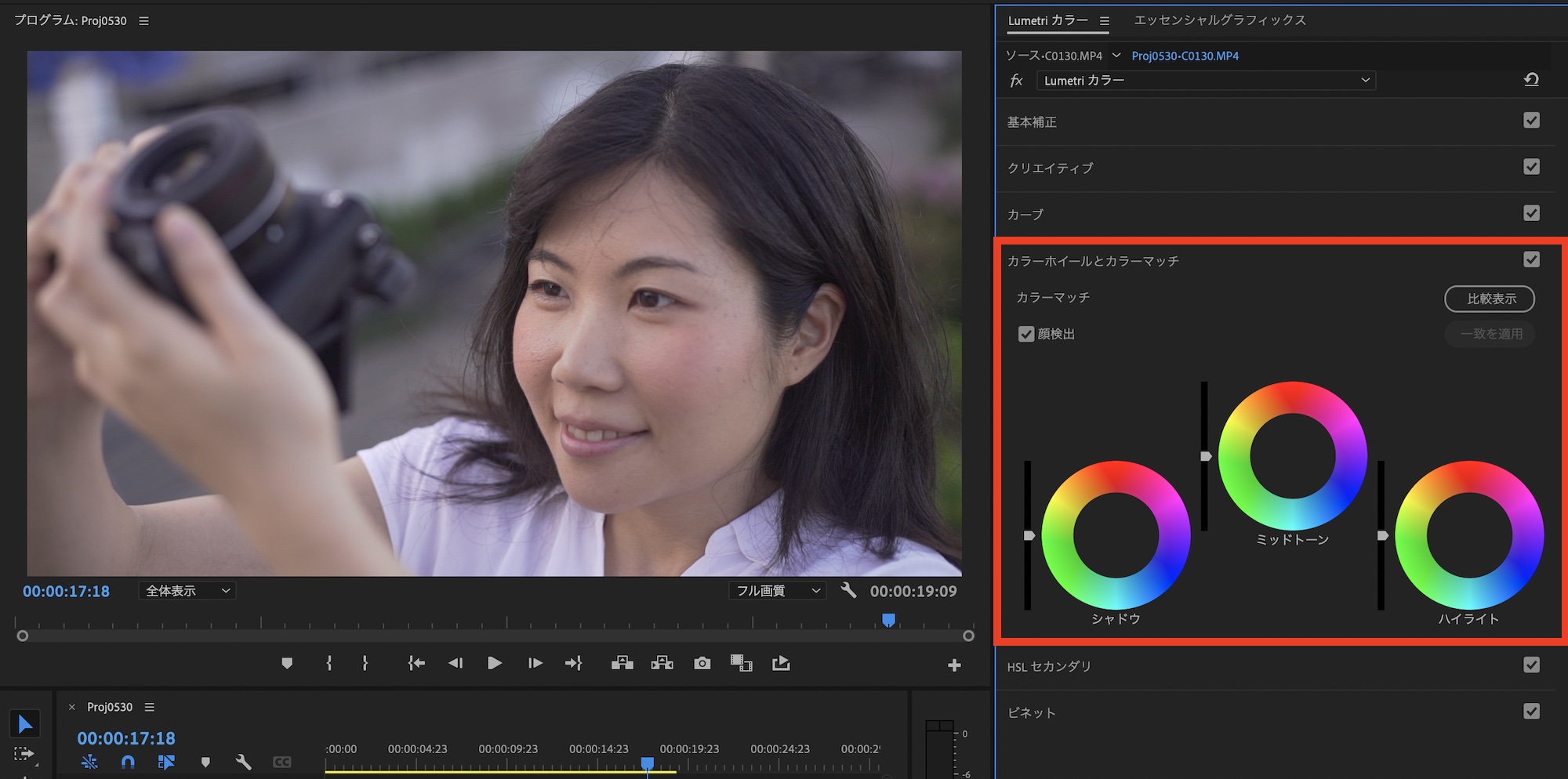1568x779 pixels.
Task: Click the Settings wrench icon in program monitor
Action: coord(848,590)
